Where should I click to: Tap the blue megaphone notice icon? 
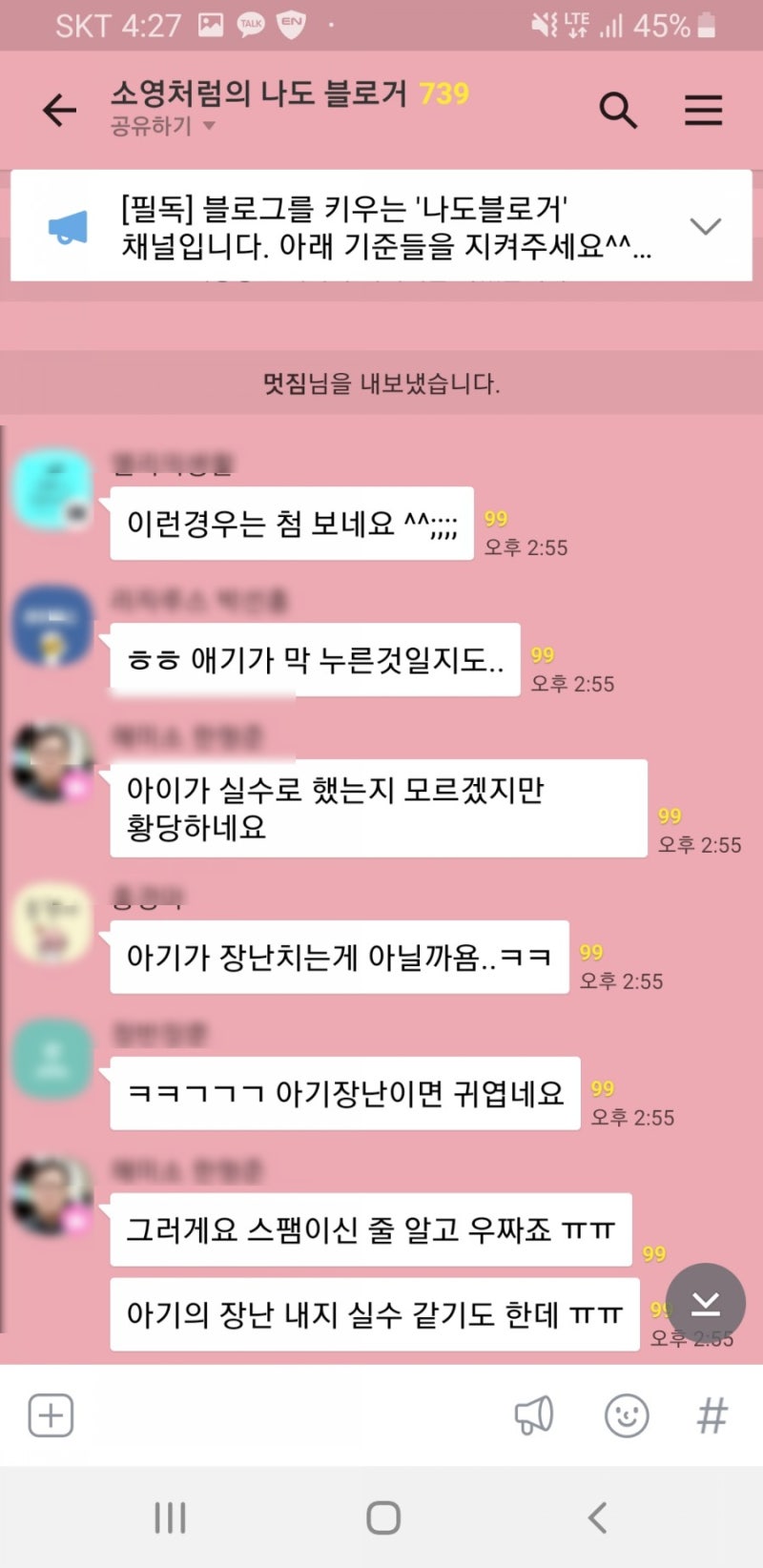pos(68,227)
